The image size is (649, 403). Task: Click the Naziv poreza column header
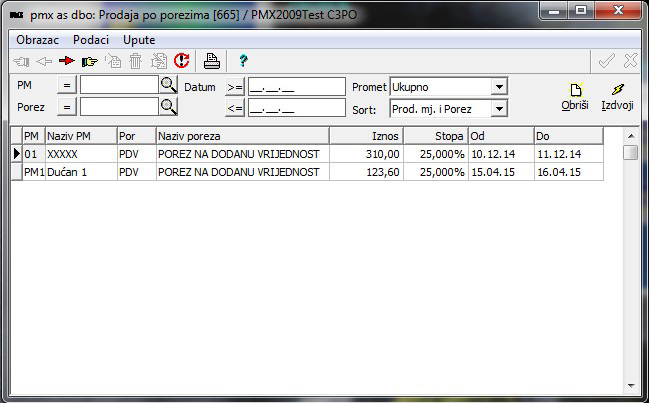243,136
